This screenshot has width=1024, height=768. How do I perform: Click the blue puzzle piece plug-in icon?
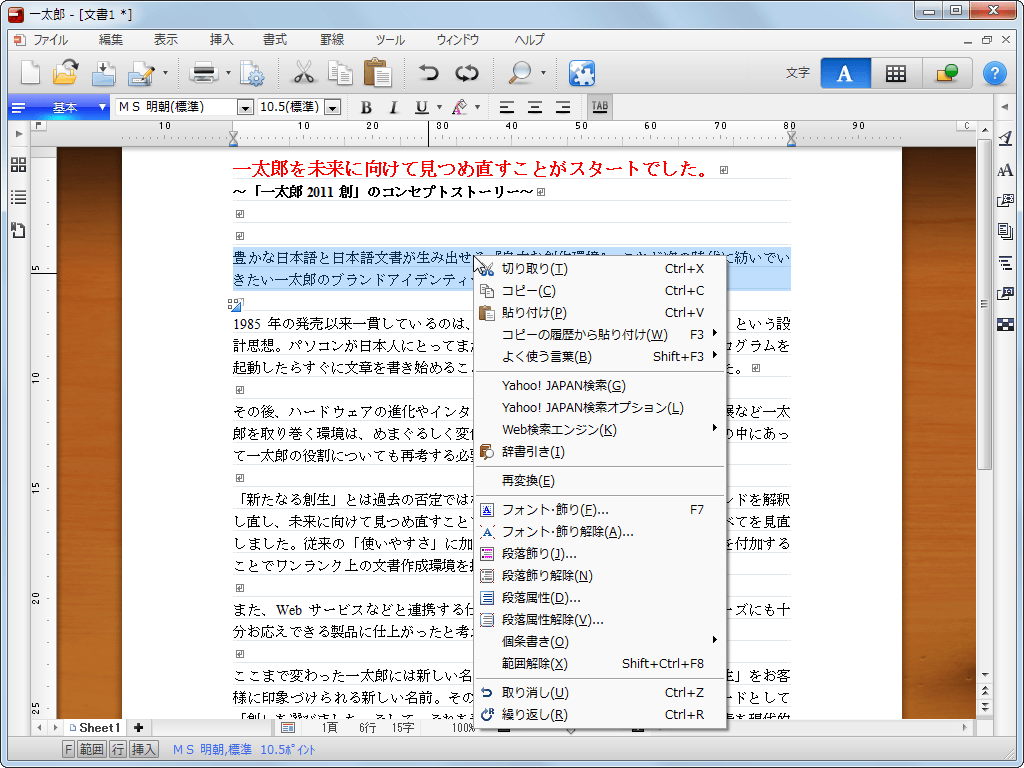(x=581, y=73)
